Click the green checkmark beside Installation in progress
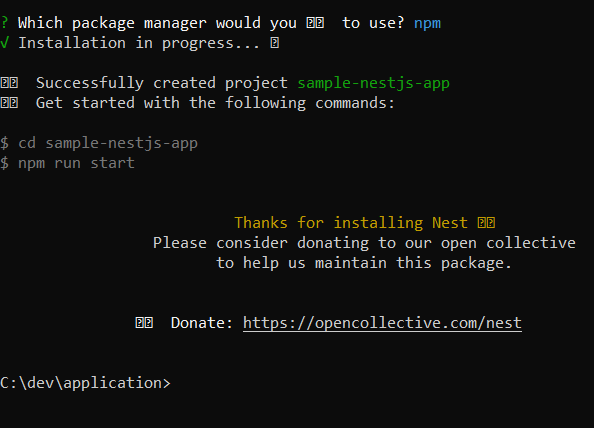 click(x=5, y=43)
